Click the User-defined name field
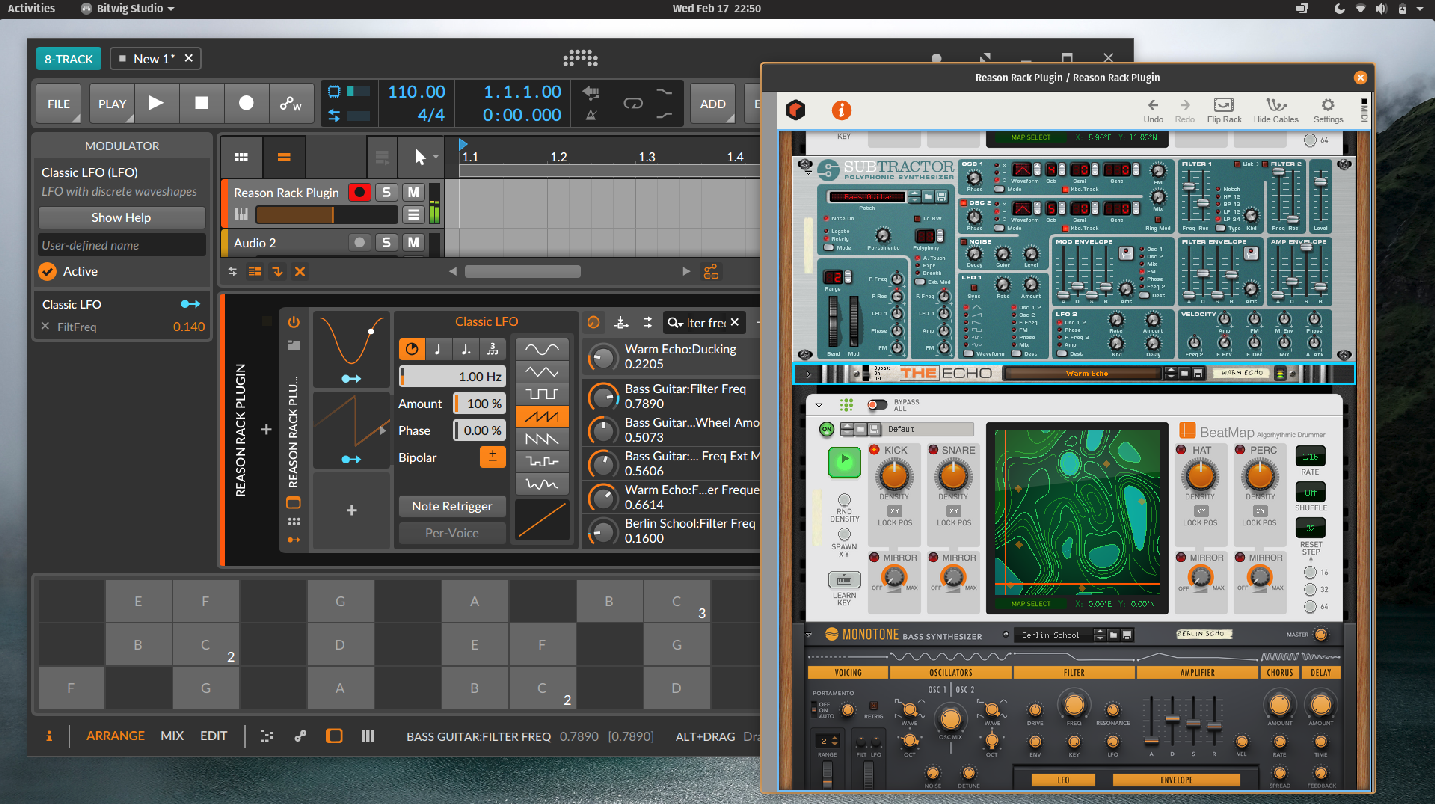Screen dimensions: 1435x804 click(121, 245)
